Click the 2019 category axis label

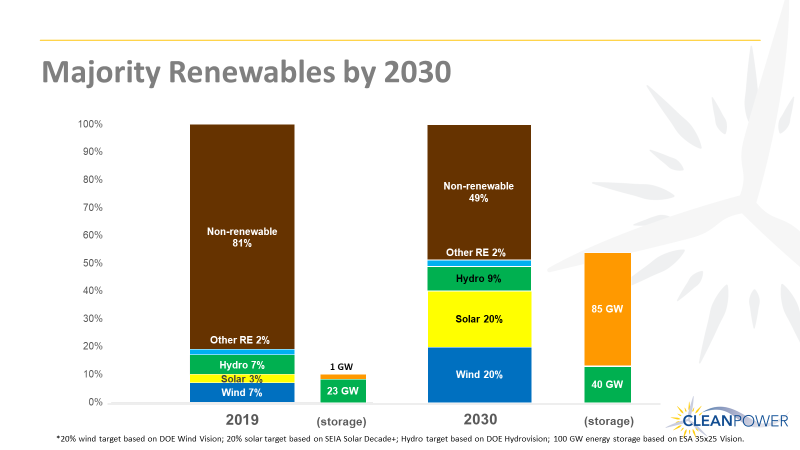pyautogui.click(x=242, y=419)
